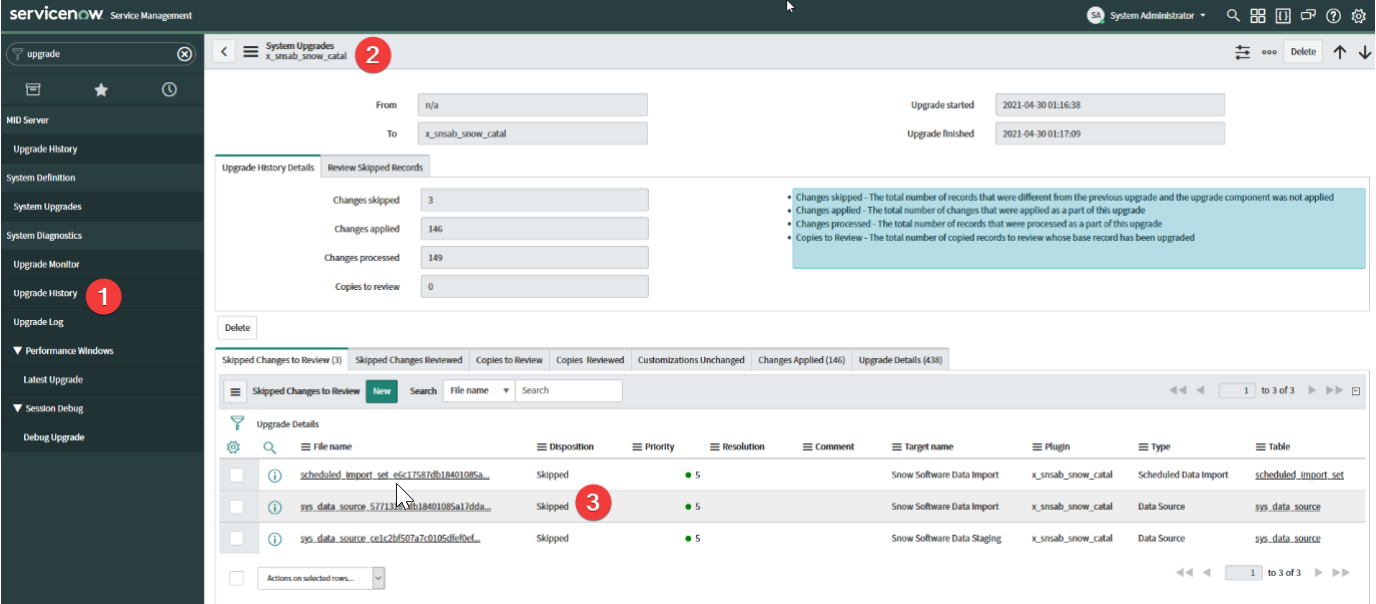Toggle the list filter funnel icon
This screenshot has width=1376, height=604.
coord(237,423)
